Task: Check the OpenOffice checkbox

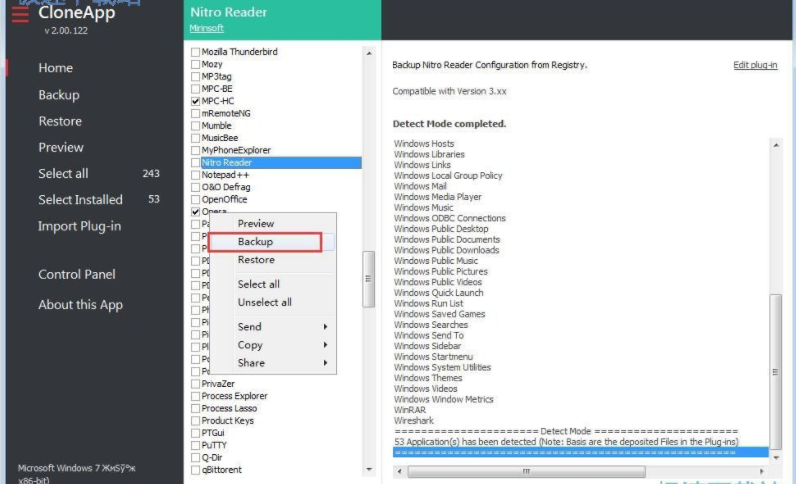Action: tap(195, 200)
